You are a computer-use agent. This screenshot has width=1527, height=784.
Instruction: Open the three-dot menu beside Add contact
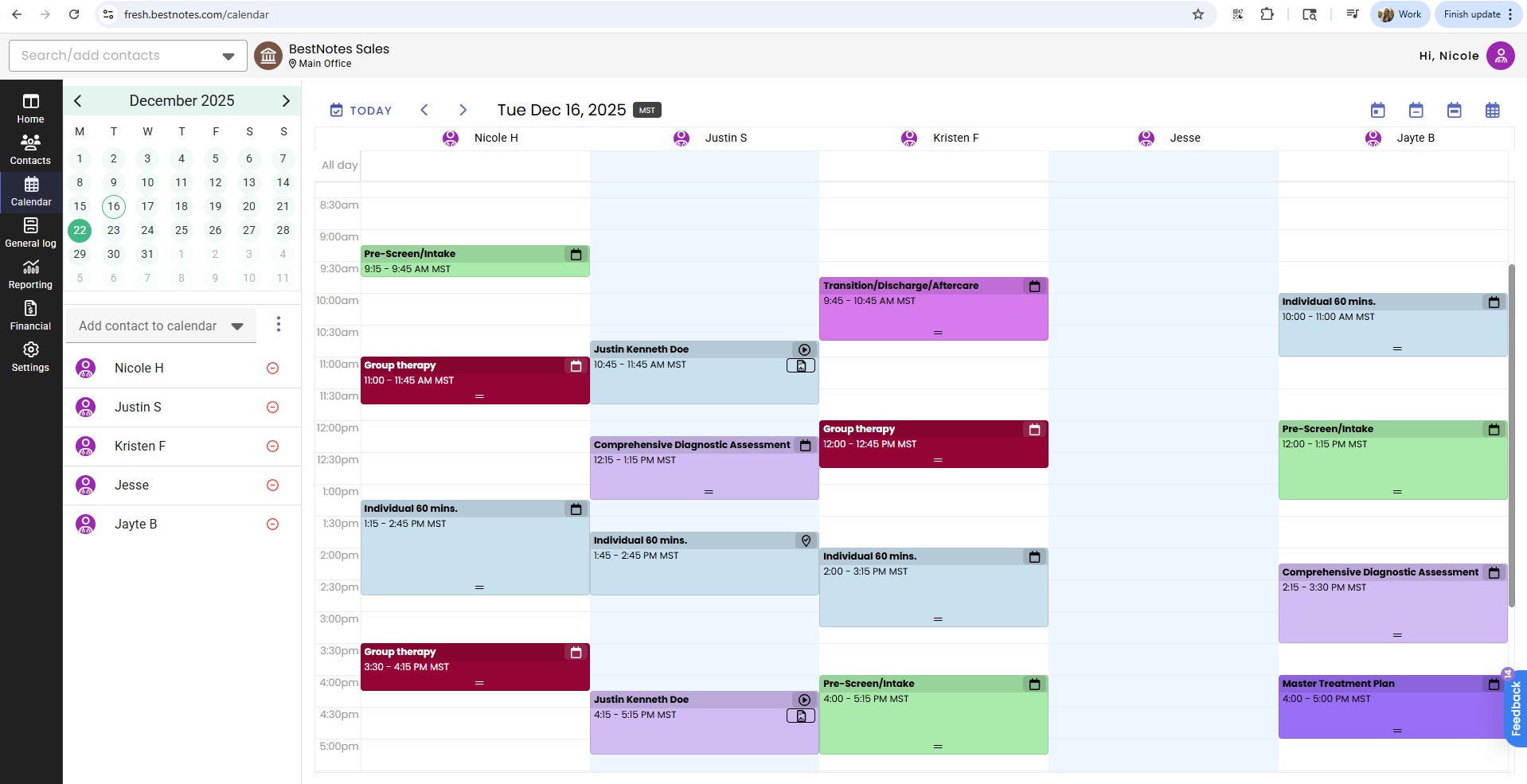pyautogui.click(x=278, y=324)
